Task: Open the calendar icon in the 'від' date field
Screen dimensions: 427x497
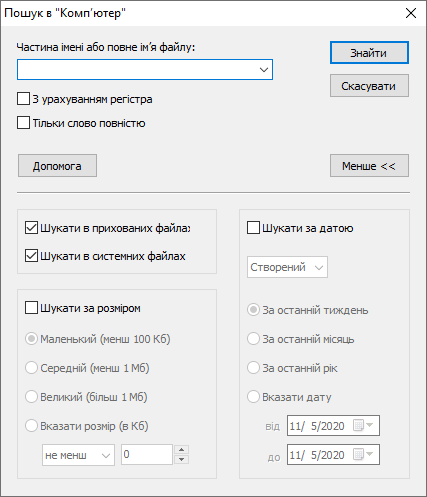Action: pyautogui.click(x=363, y=425)
